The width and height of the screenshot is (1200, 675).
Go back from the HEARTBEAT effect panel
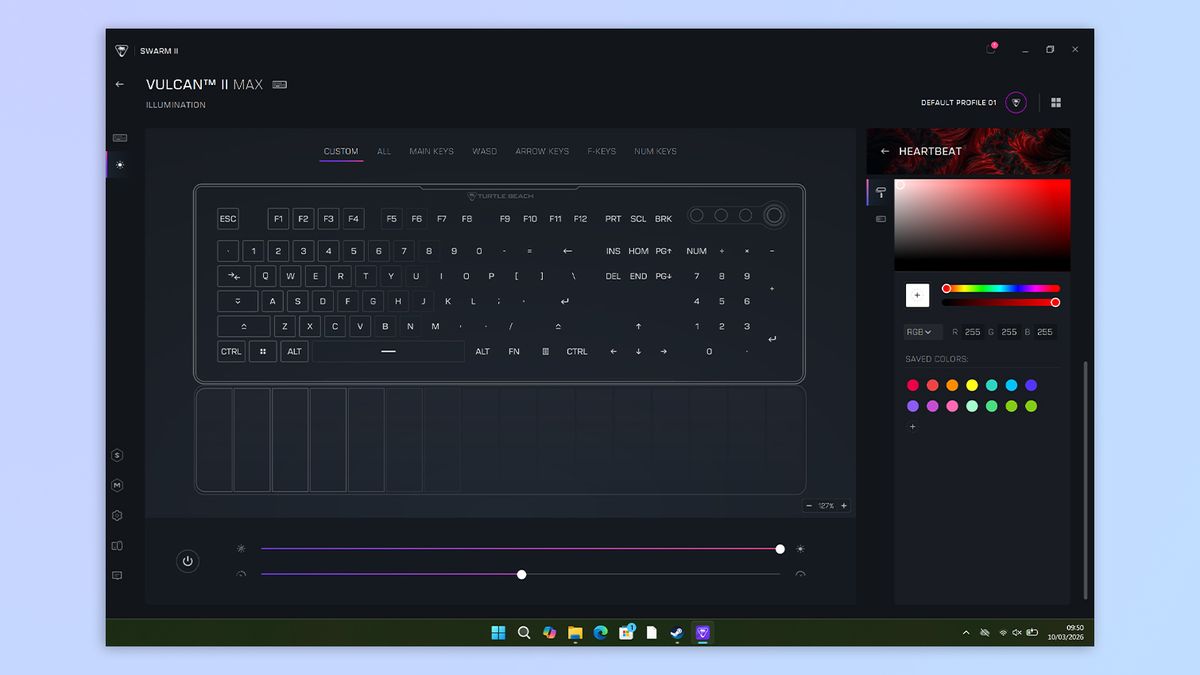tap(885, 152)
